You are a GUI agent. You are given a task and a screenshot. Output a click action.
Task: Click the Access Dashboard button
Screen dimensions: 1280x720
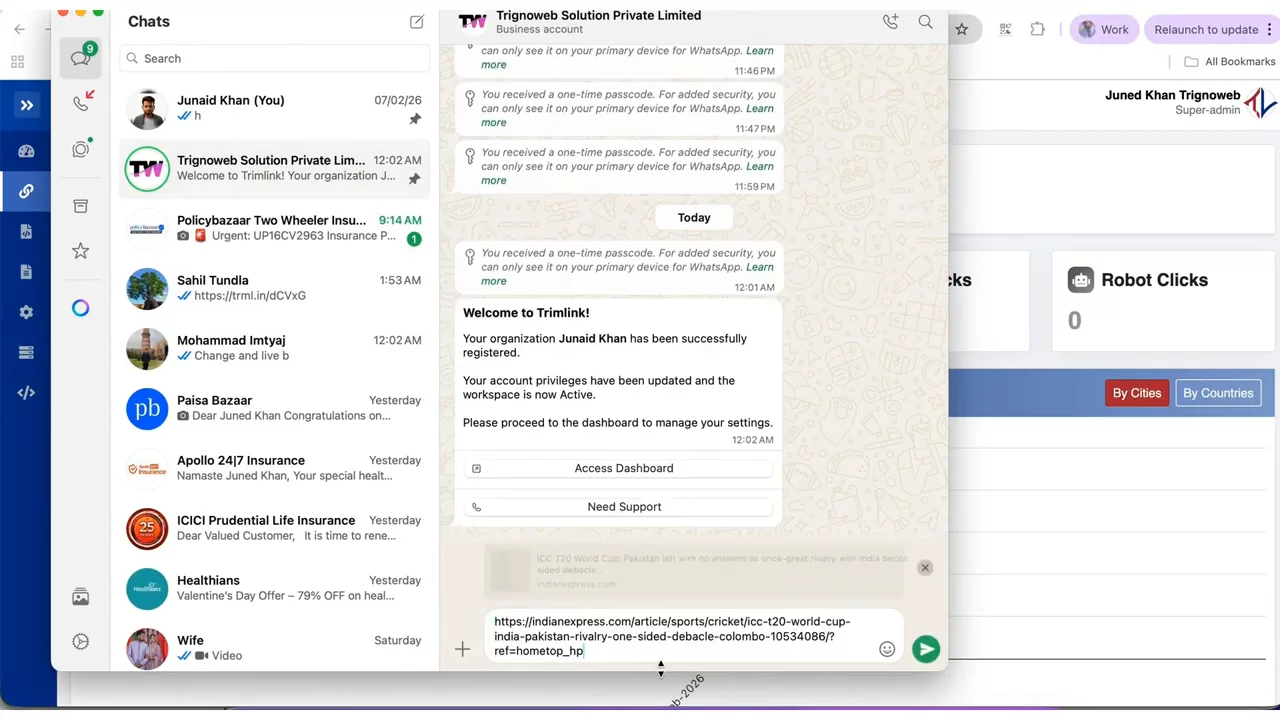coord(618,468)
